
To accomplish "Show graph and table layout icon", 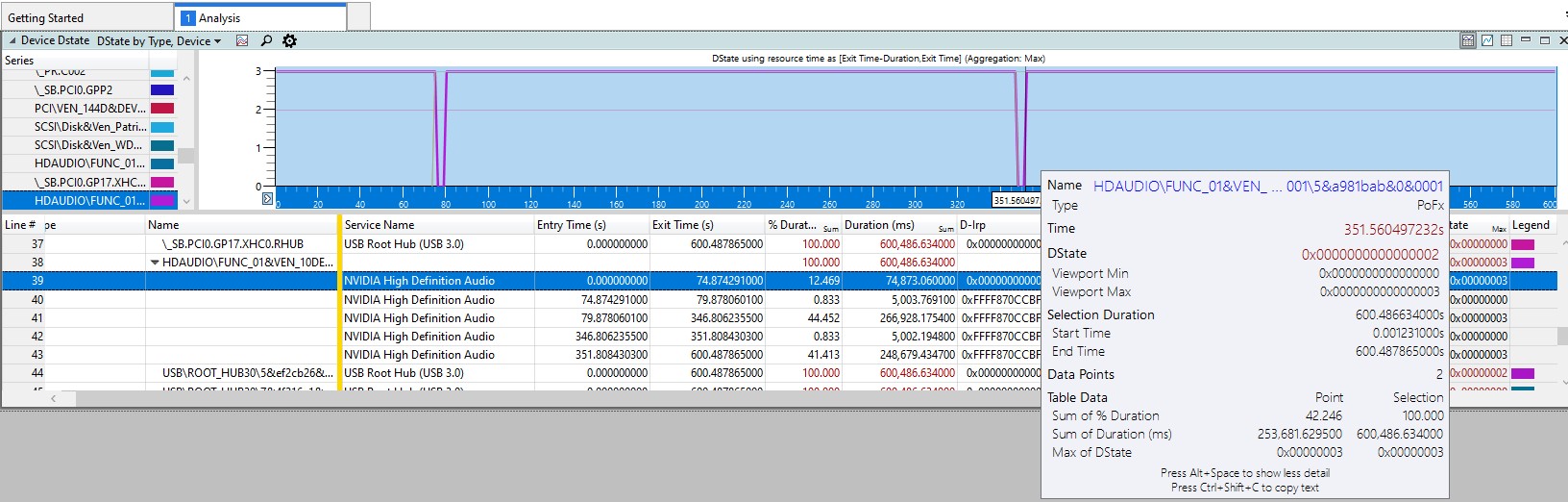I will [x=1468, y=40].
